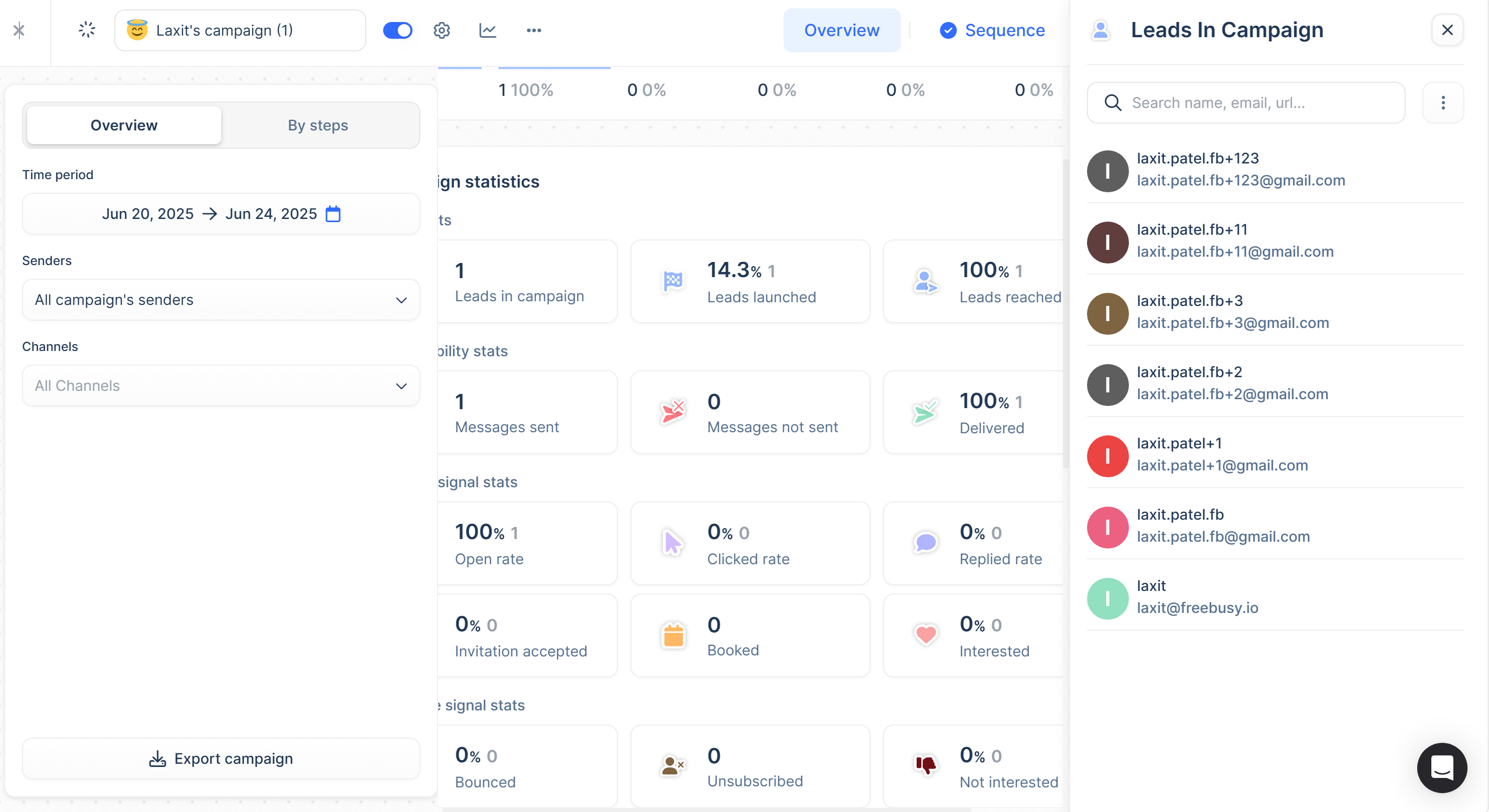
Task: Click the loading spinner icon in header
Action: [86, 30]
